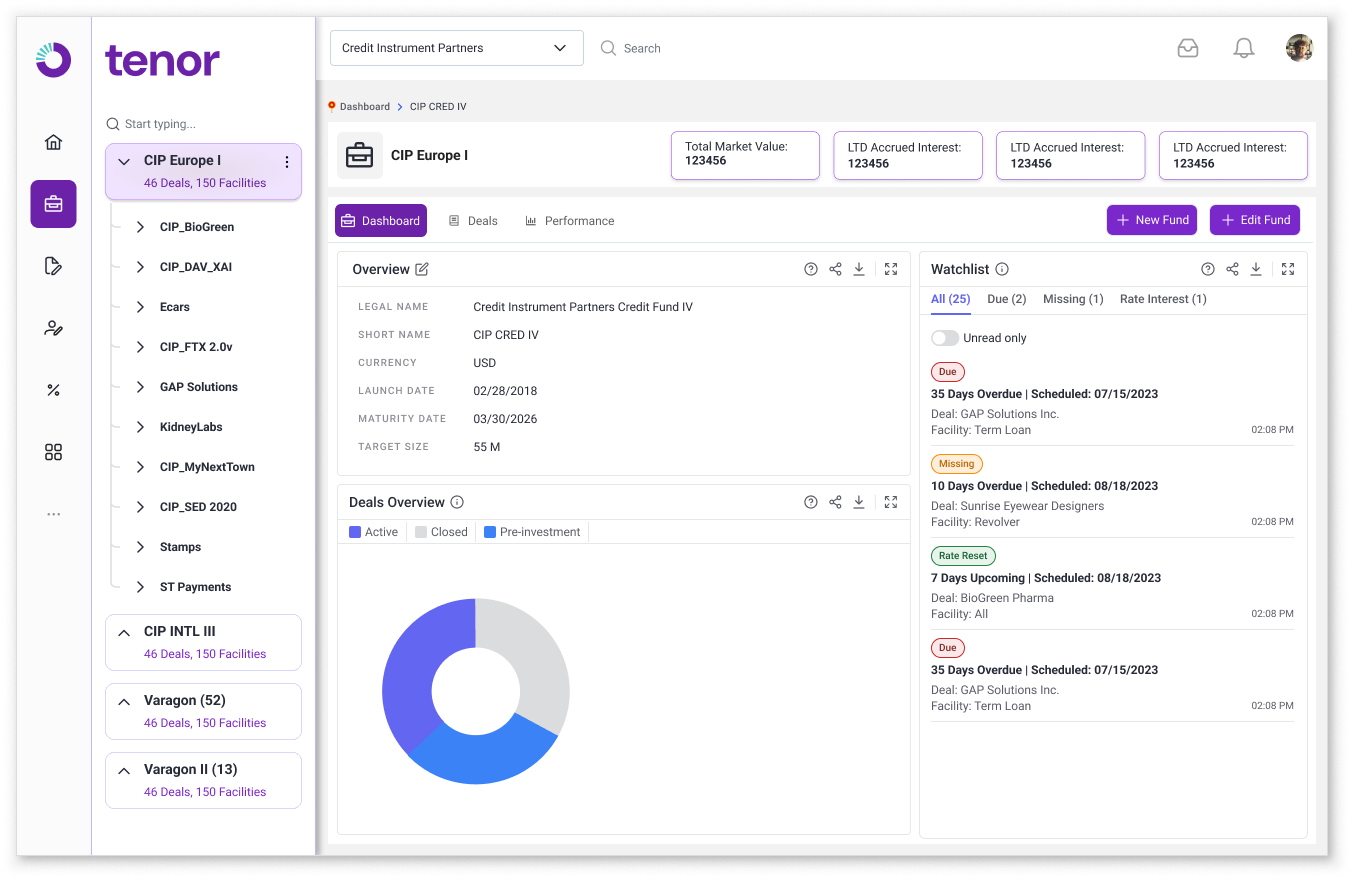The width and height of the screenshot is (1352, 880).
Task: Click the home icon in left sidebar
Action: [54, 142]
